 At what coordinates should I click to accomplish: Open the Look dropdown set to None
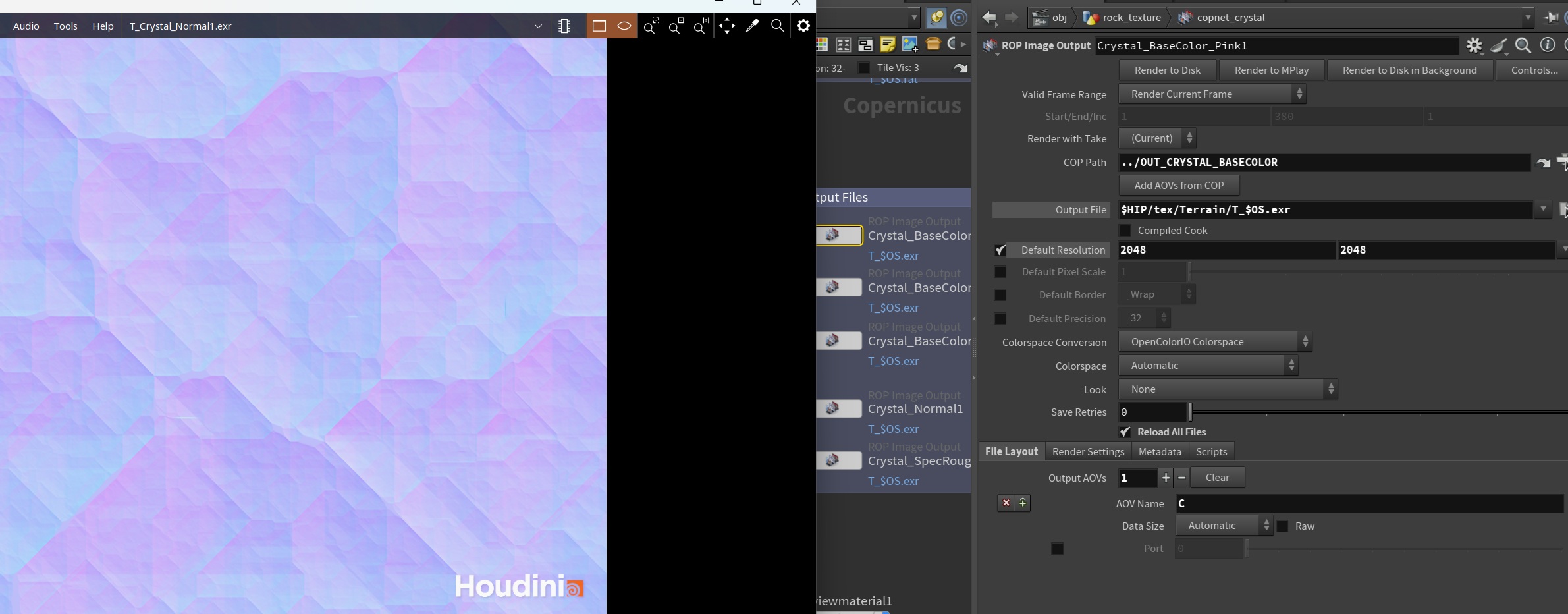[x=1228, y=389]
